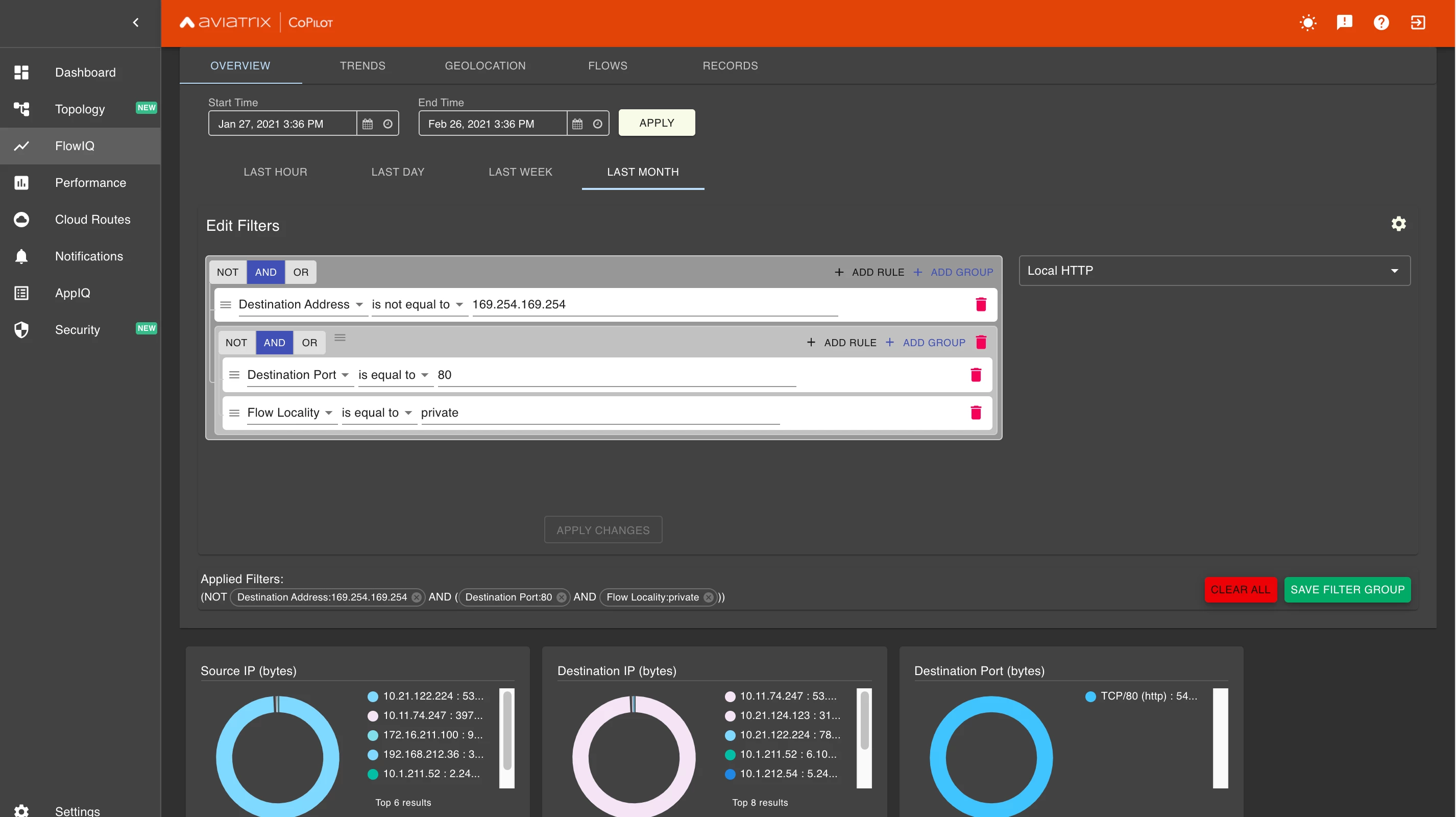Remove the Flow Locality:private applied filter chip

(708, 597)
